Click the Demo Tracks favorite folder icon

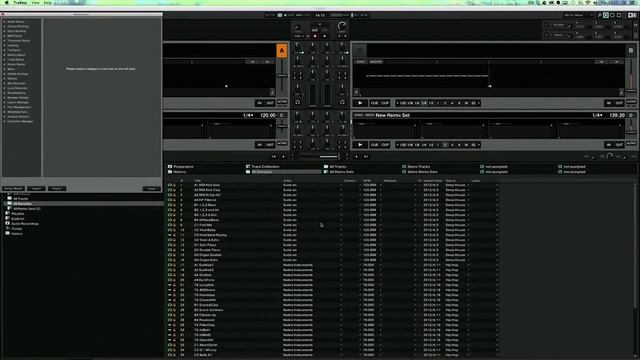404,167
